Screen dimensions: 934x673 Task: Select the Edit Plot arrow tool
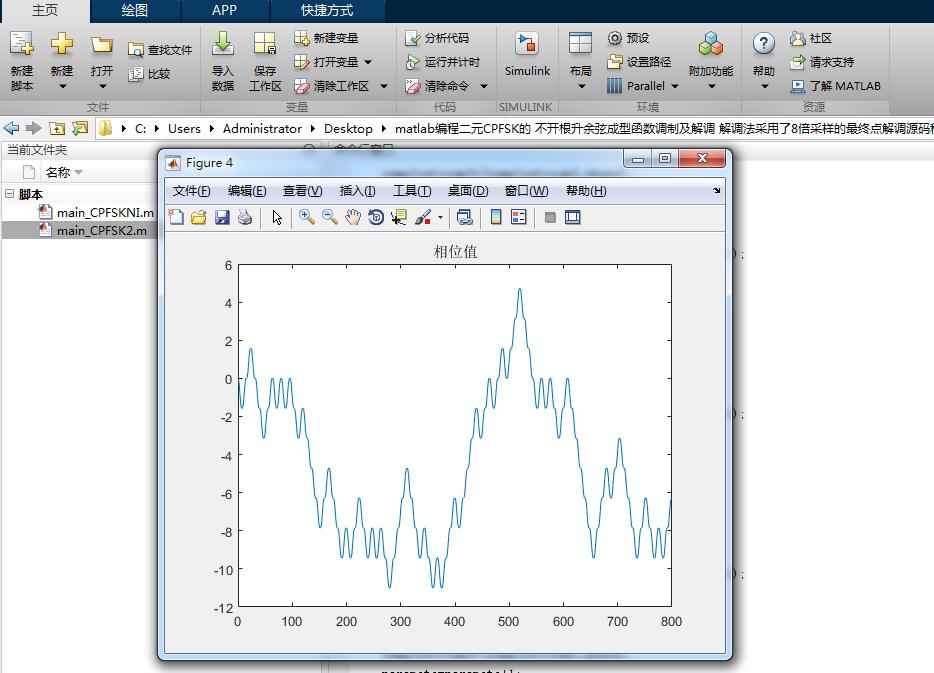277,217
